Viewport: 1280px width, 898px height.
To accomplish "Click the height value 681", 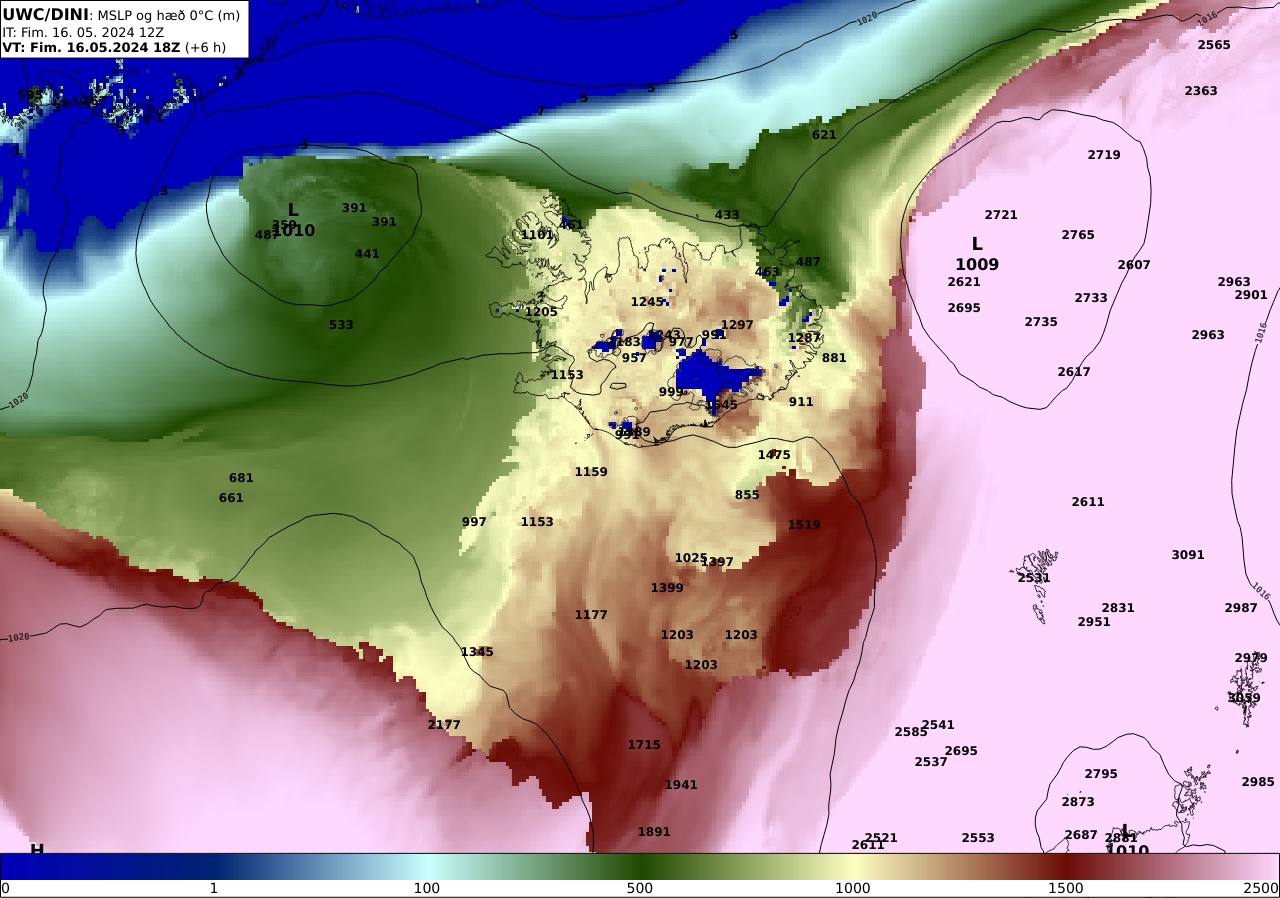I will [241, 478].
